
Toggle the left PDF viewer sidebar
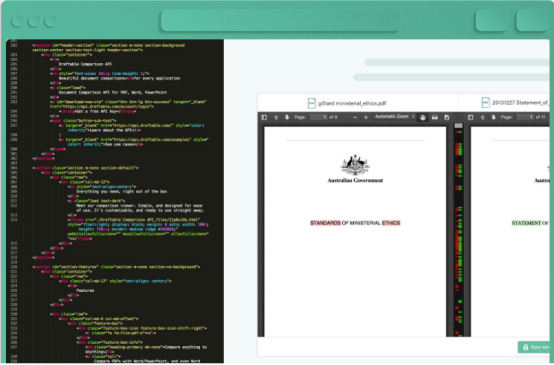point(264,117)
